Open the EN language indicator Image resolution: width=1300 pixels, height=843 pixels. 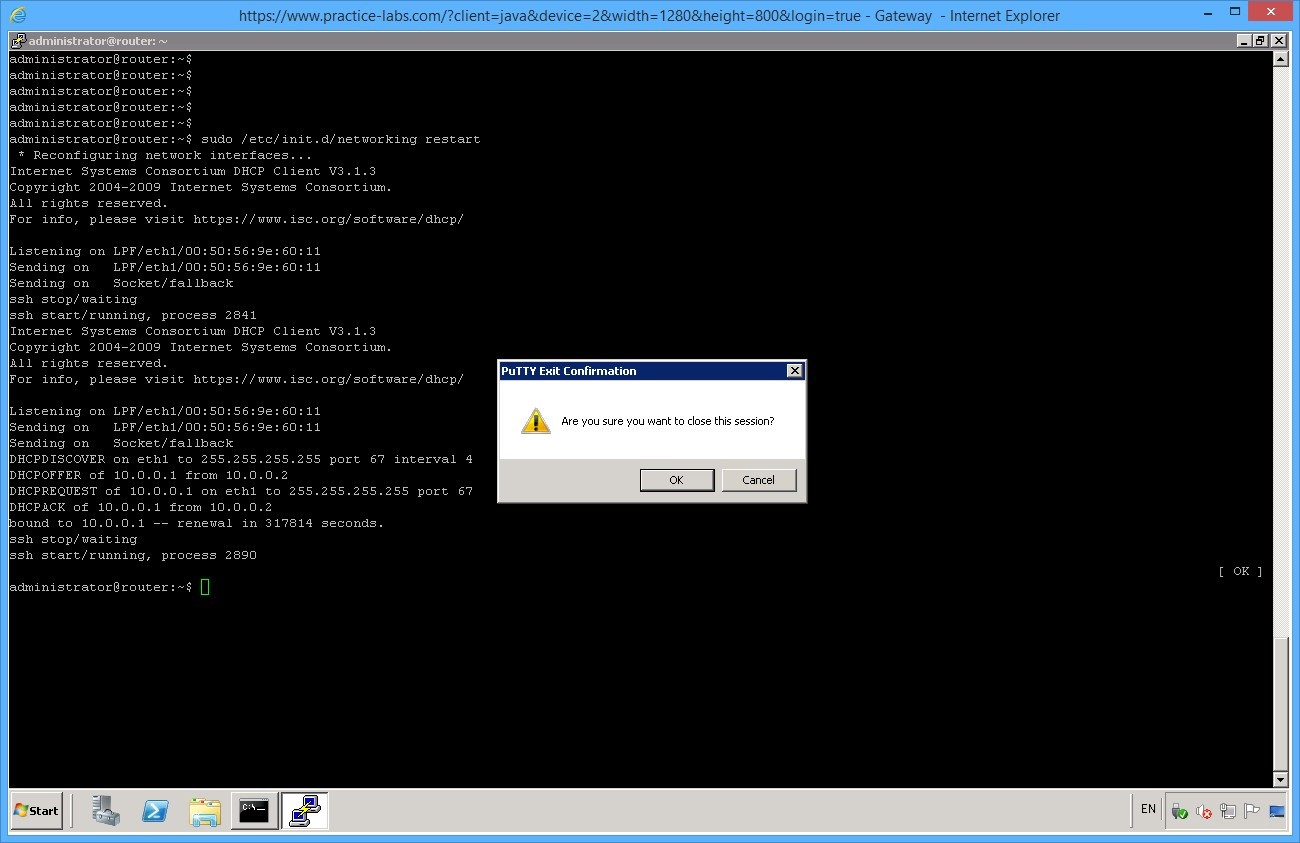coord(1148,809)
